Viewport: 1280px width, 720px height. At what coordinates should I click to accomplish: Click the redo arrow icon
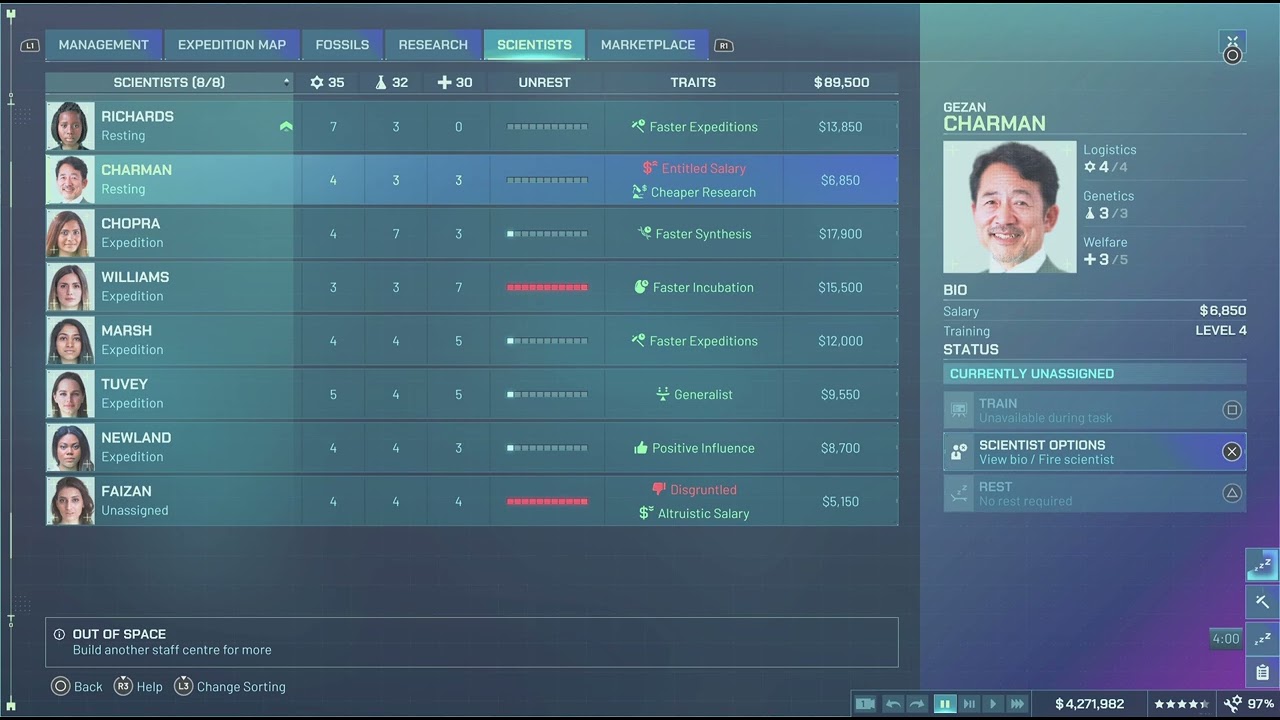(x=917, y=704)
